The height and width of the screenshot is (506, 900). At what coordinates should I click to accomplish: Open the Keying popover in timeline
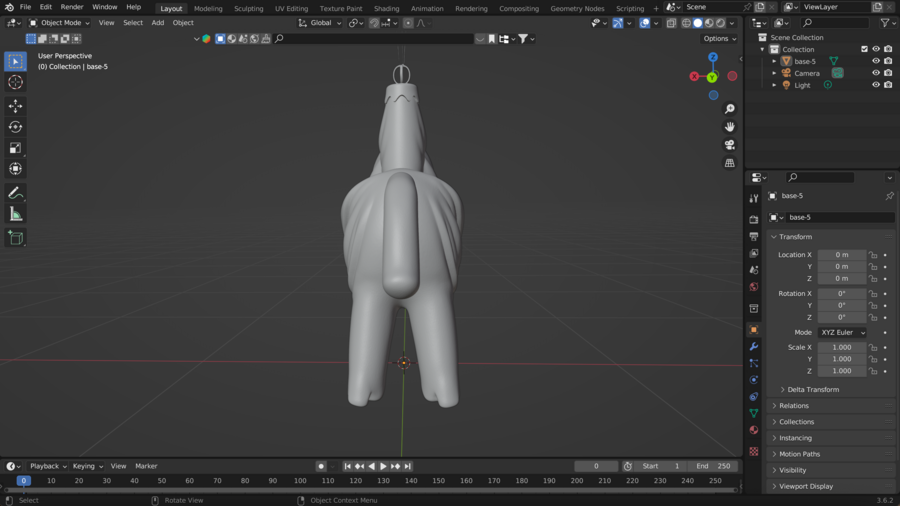(86, 466)
